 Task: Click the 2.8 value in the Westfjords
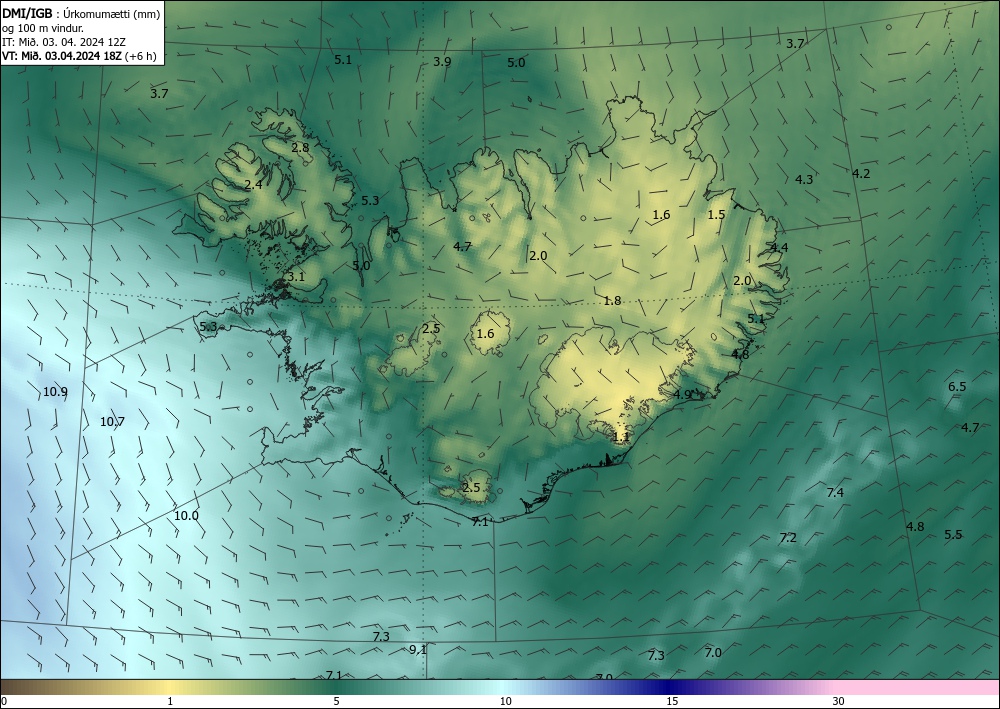point(300,147)
